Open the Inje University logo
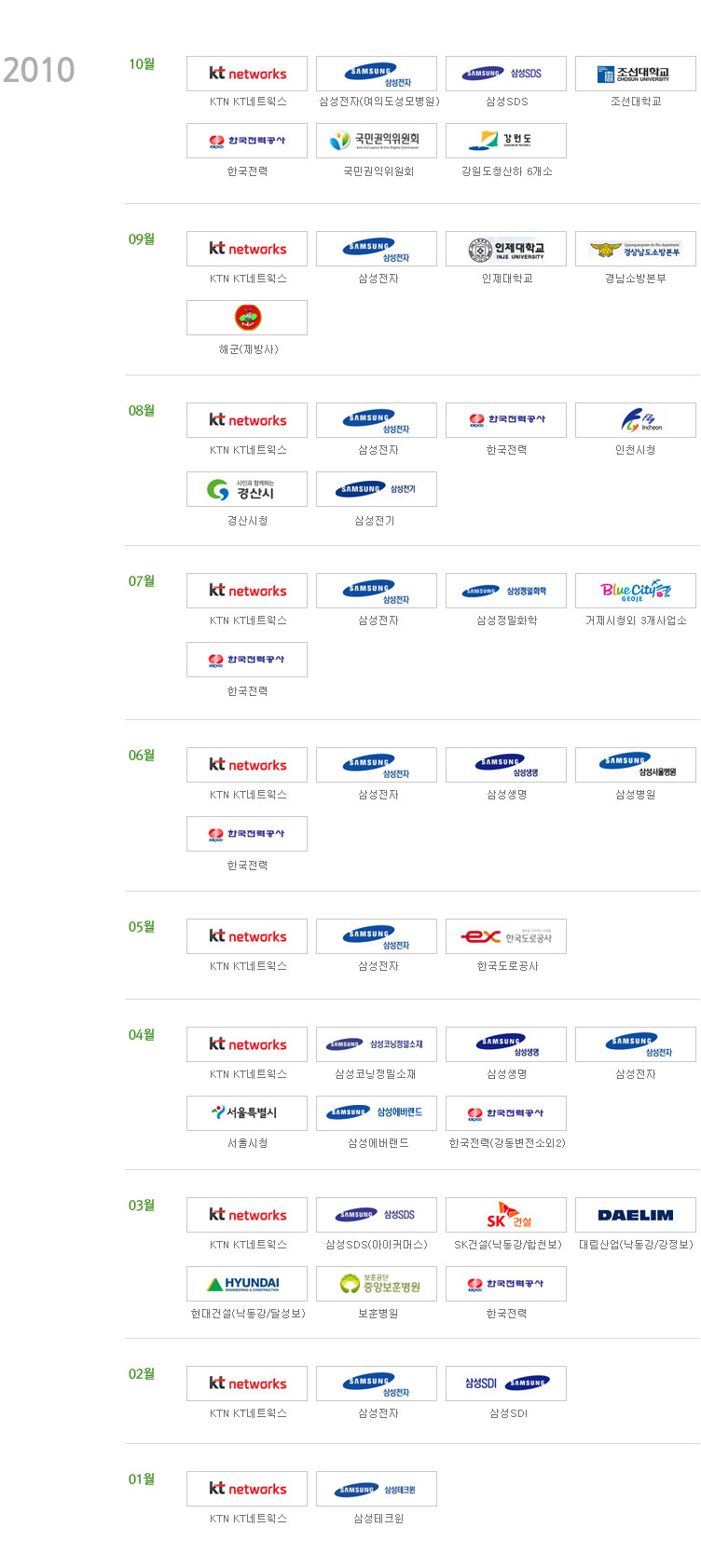The image size is (701, 1568). [506, 249]
